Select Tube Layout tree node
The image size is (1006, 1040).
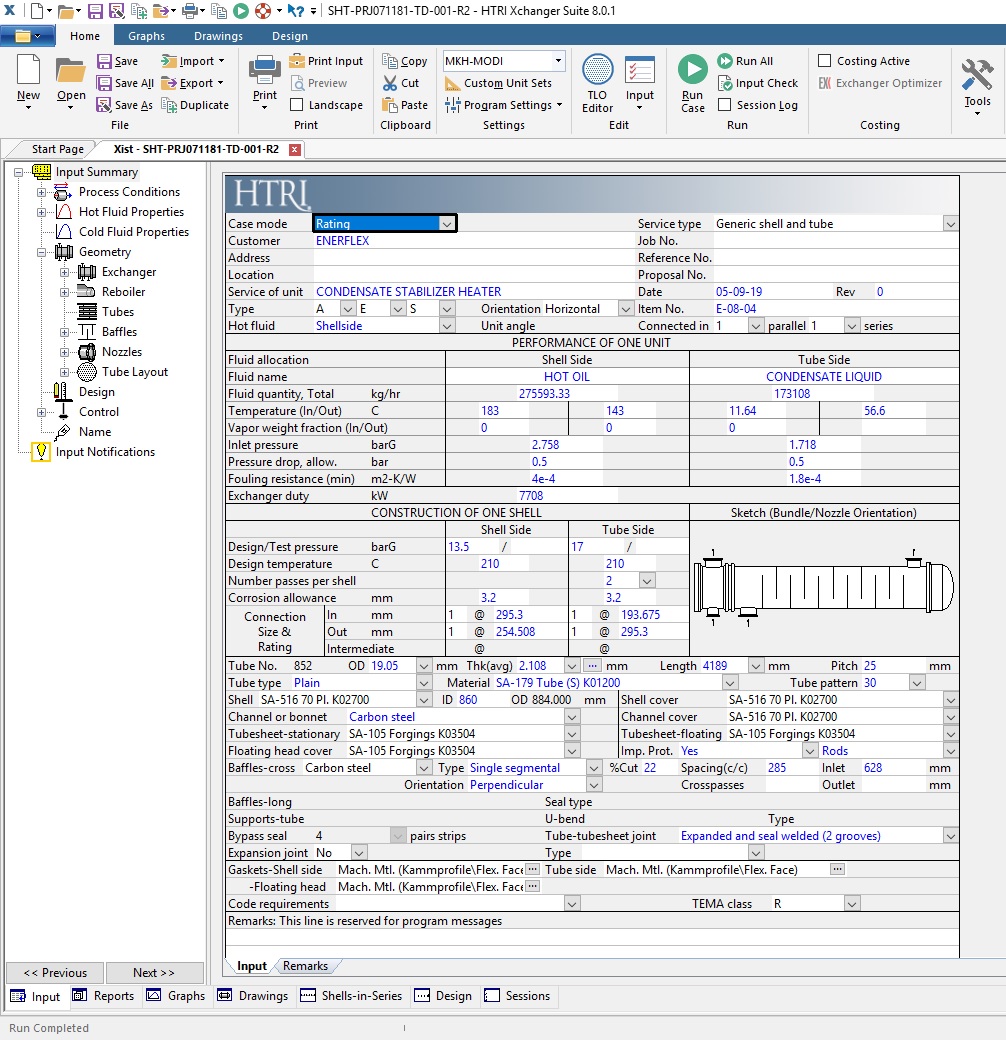pos(135,372)
